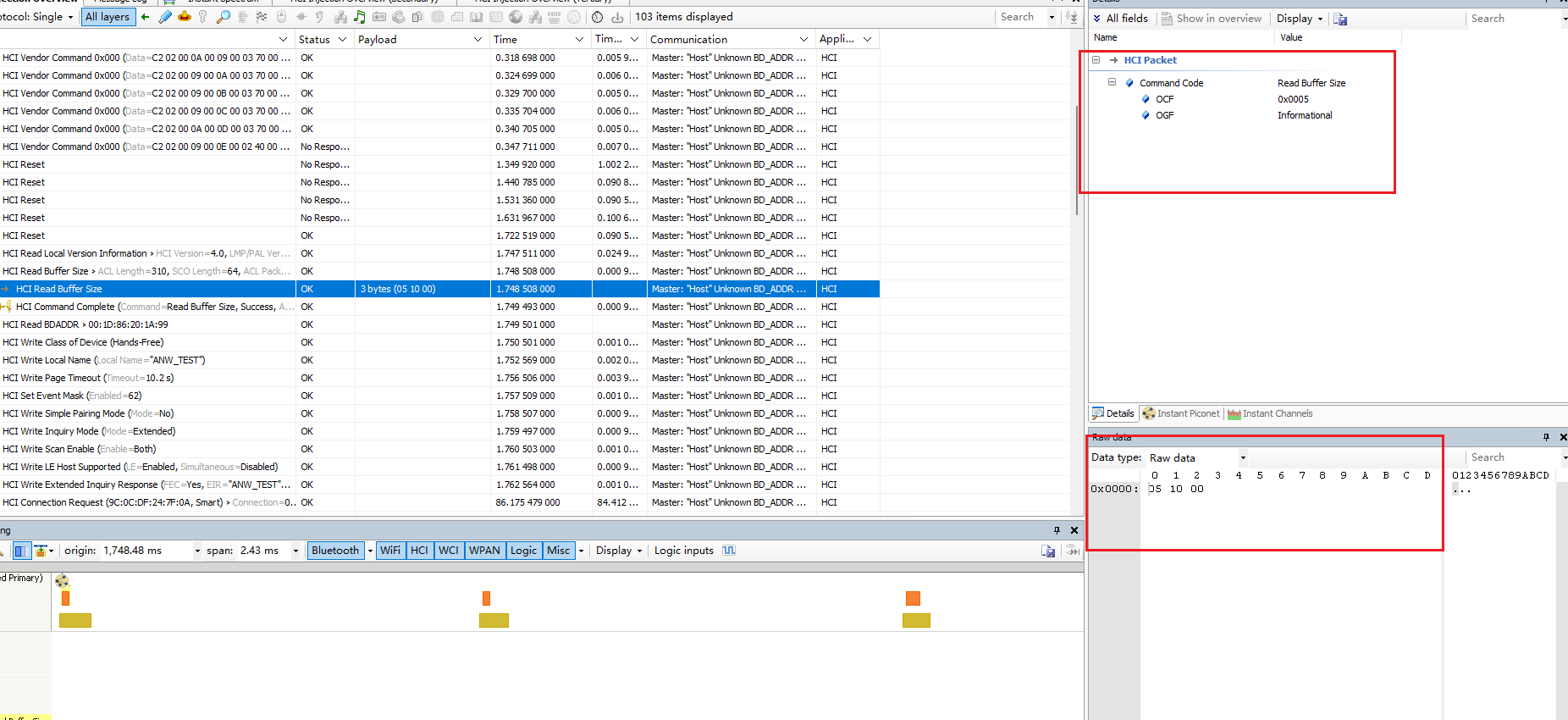Viewport: 1568px width, 720px height.
Task: Click the green back arrow icon
Action: click(145, 17)
